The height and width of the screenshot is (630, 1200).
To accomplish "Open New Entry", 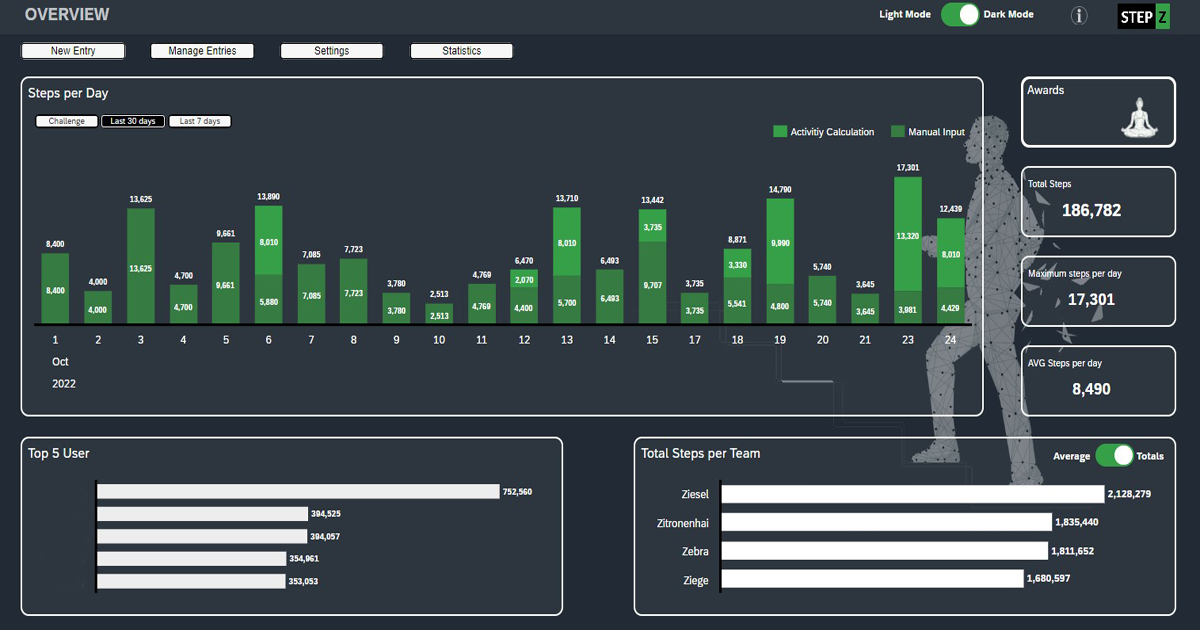I will (x=73, y=51).
